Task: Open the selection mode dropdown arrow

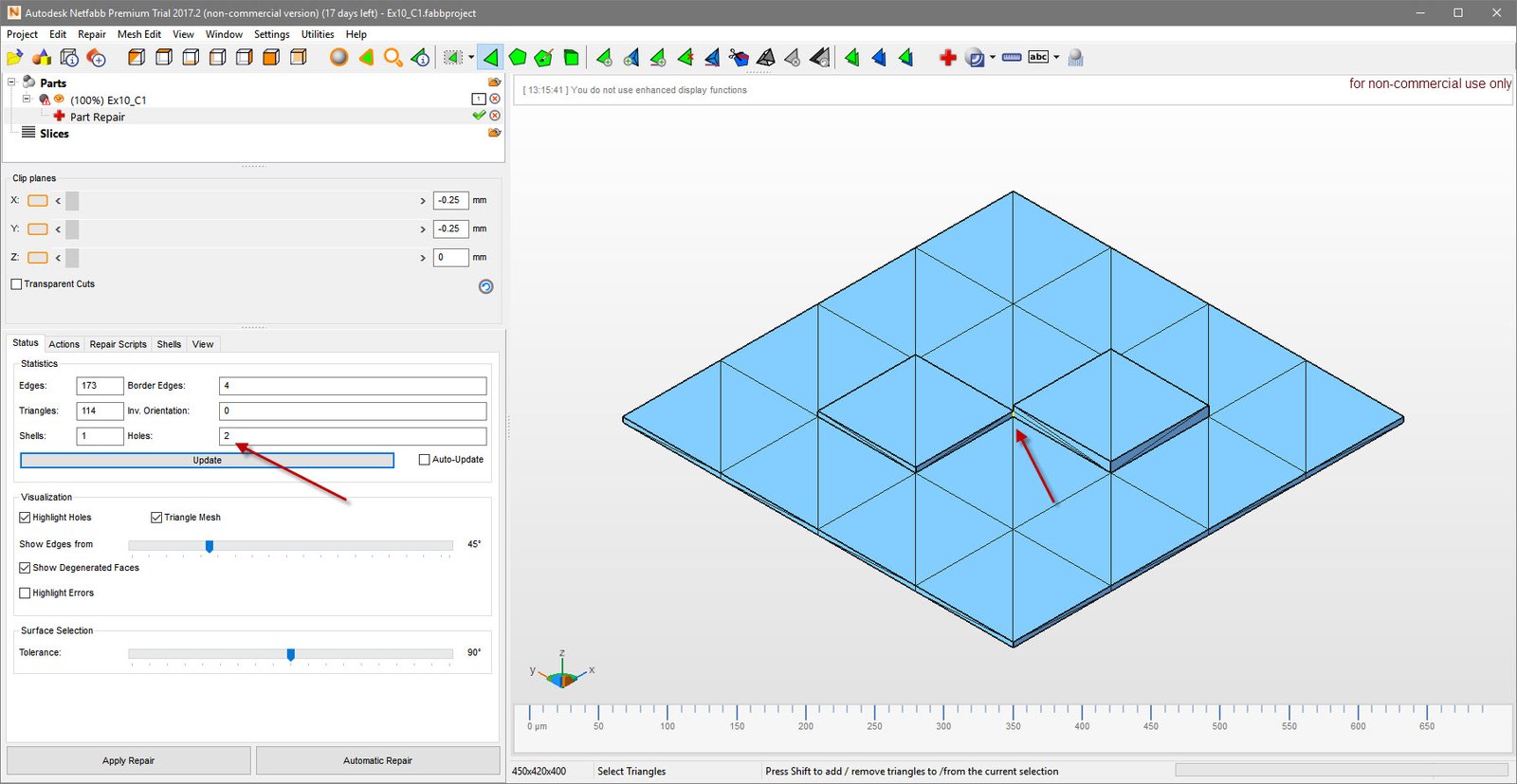Action: (x=471, y=58)
